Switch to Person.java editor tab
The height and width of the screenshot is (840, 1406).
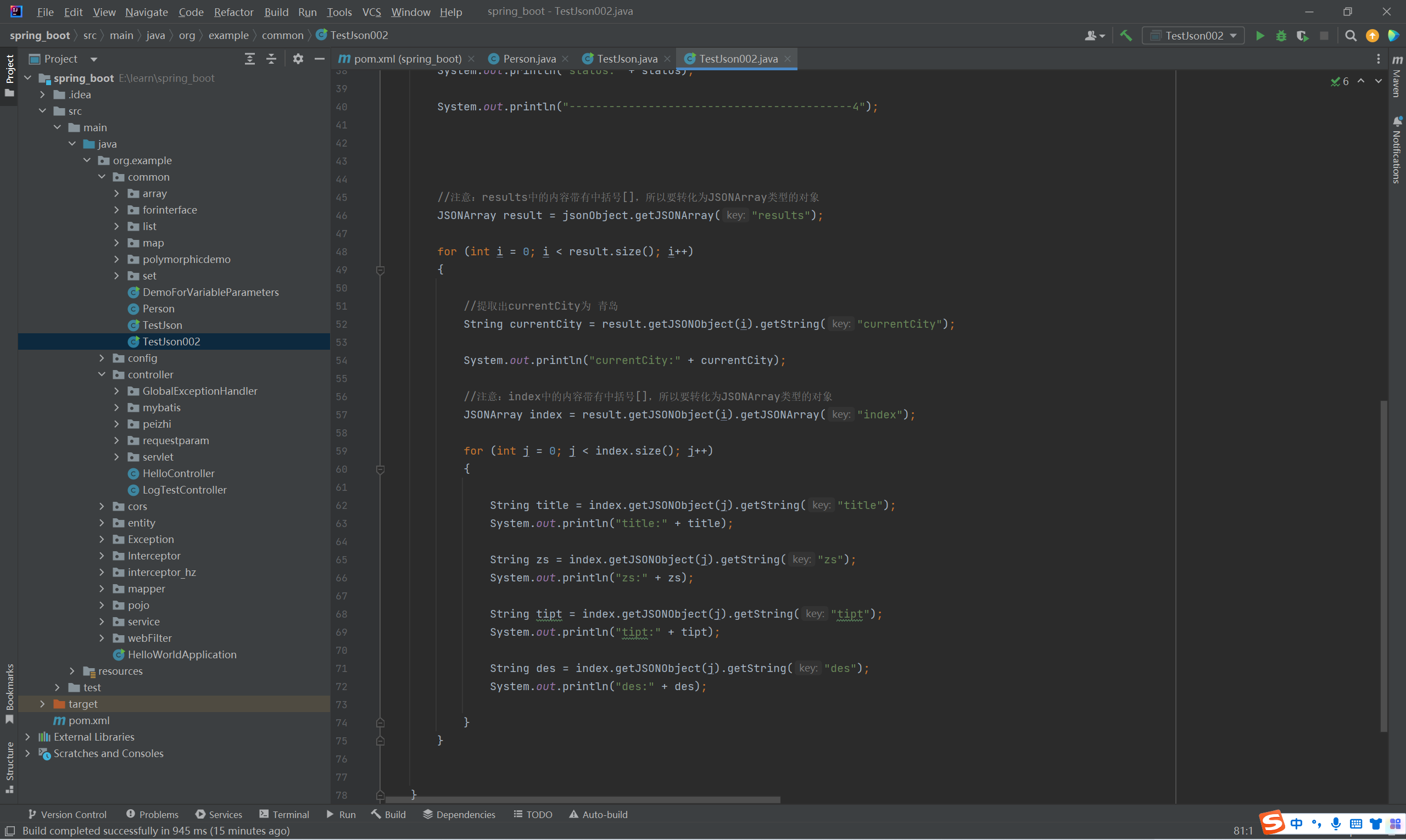click(x=528, y=59)
